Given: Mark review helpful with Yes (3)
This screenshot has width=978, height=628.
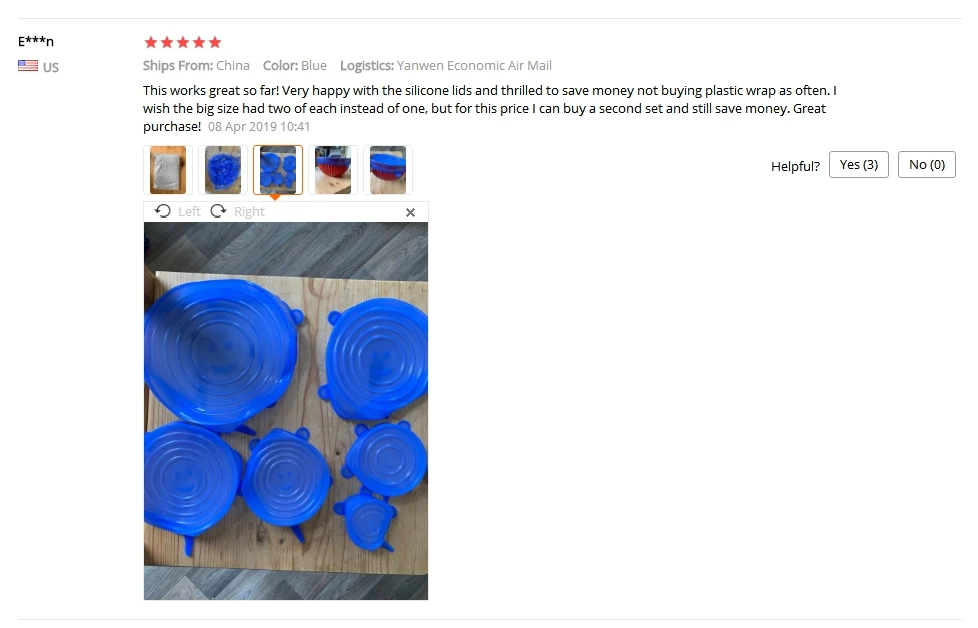Looking at the screenshot, I should point(858,165).
